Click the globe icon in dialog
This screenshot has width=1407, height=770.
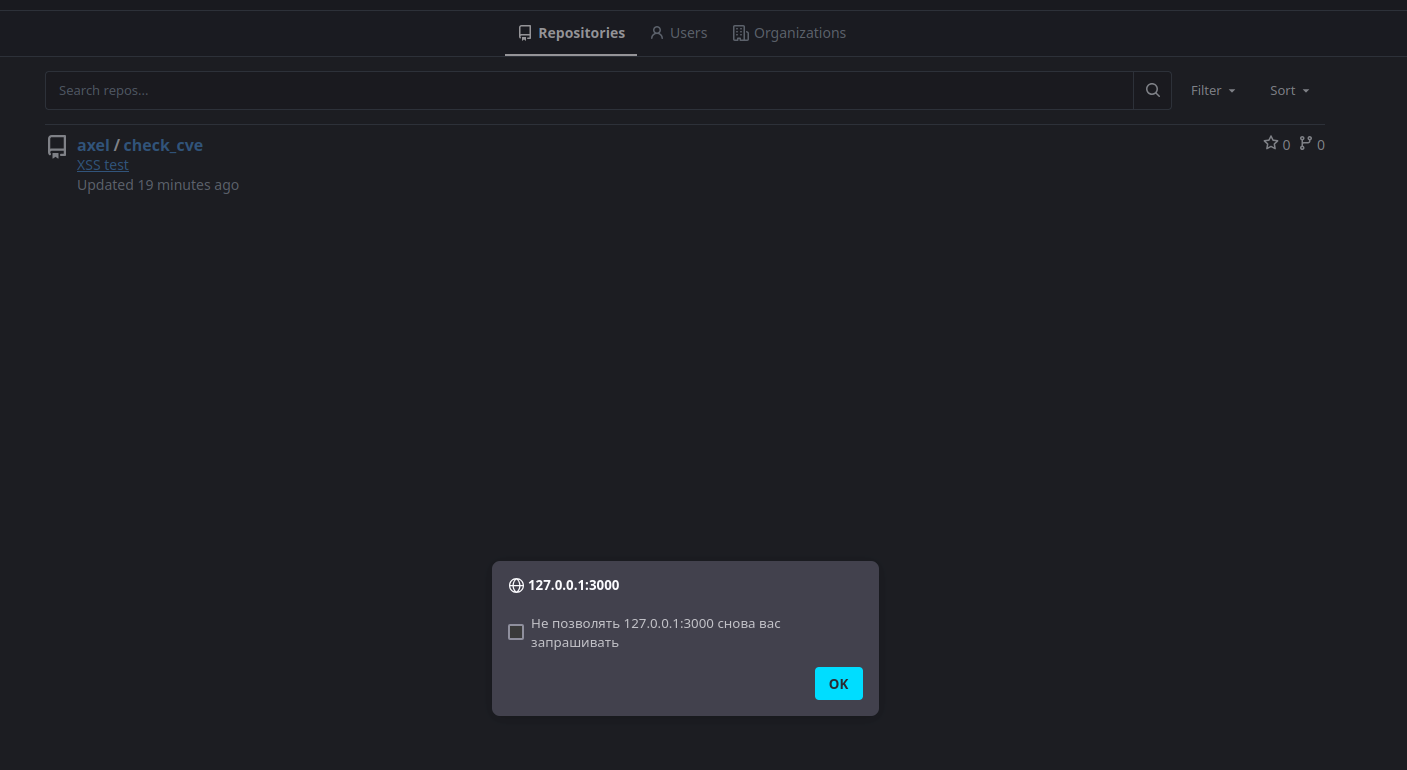pos(516,586)
